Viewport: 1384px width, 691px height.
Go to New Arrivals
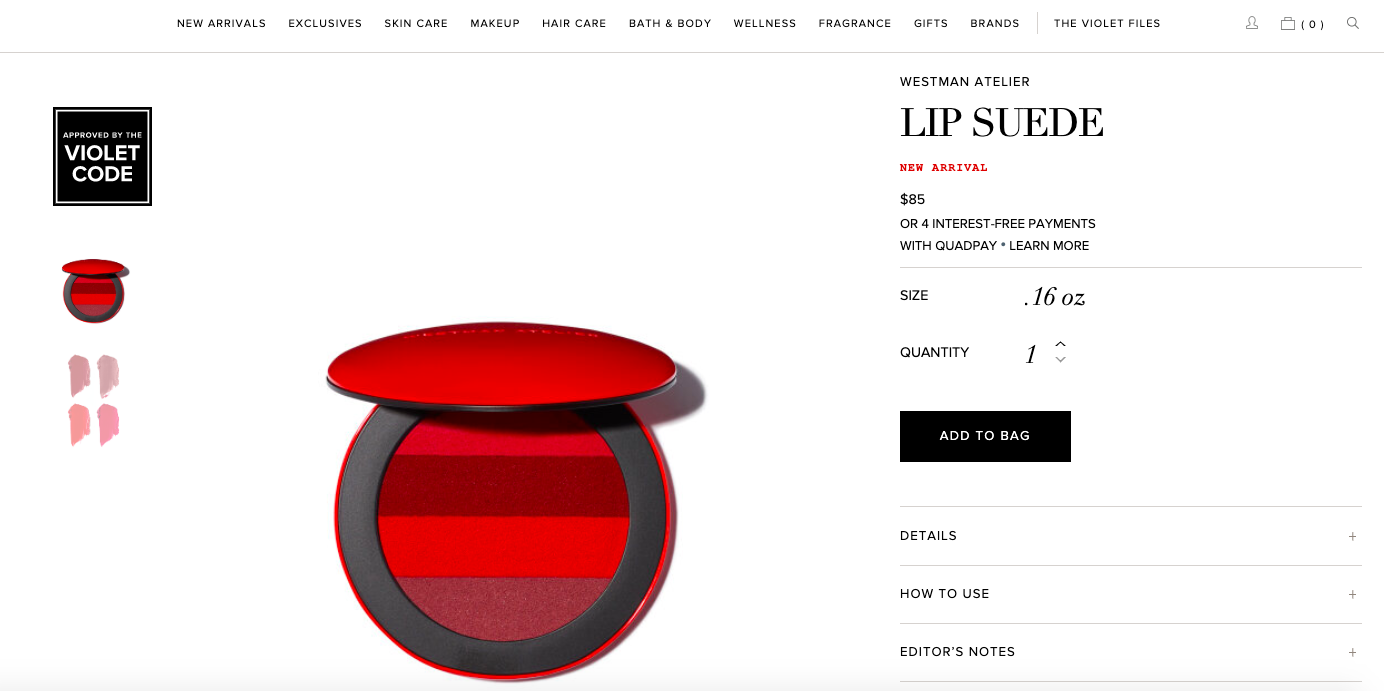222,23
